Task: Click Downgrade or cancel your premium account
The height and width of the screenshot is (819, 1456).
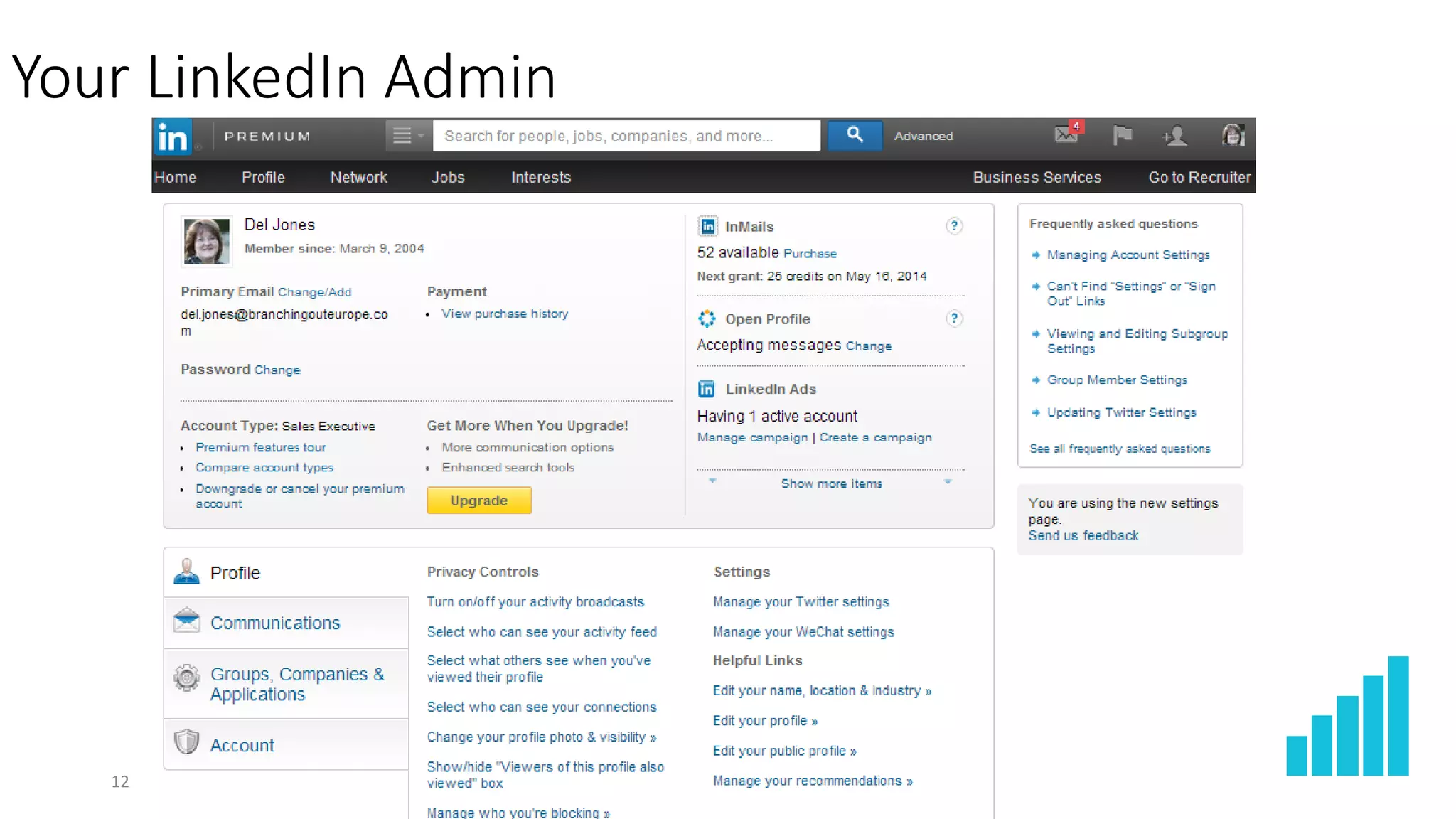Action: (299, 496)
